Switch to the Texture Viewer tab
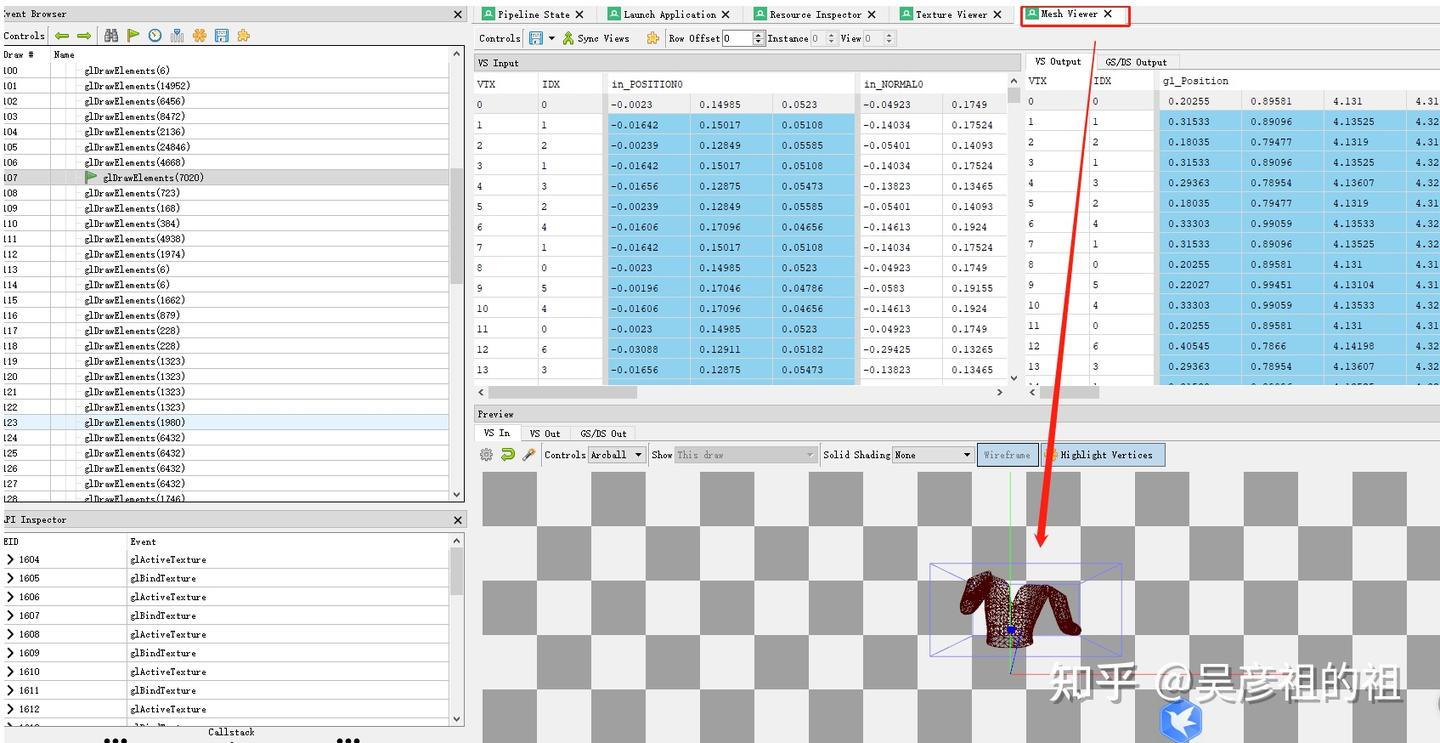Screen dimensions: 1440x743 click(951, 14)
